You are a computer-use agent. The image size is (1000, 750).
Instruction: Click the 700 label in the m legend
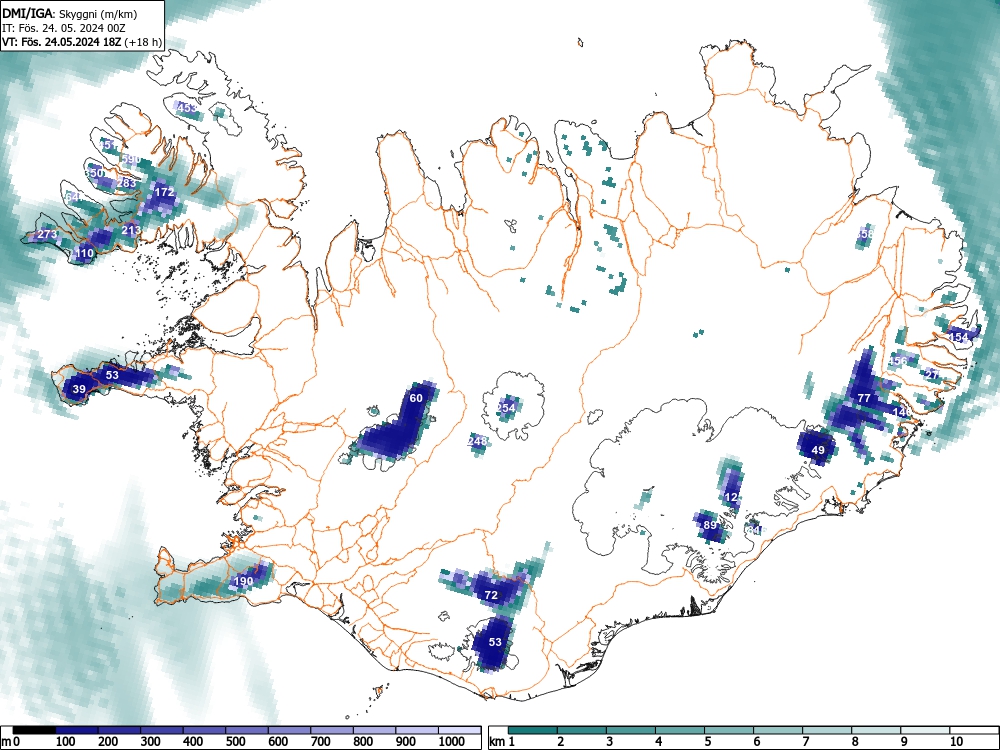[x=320, y=742]
